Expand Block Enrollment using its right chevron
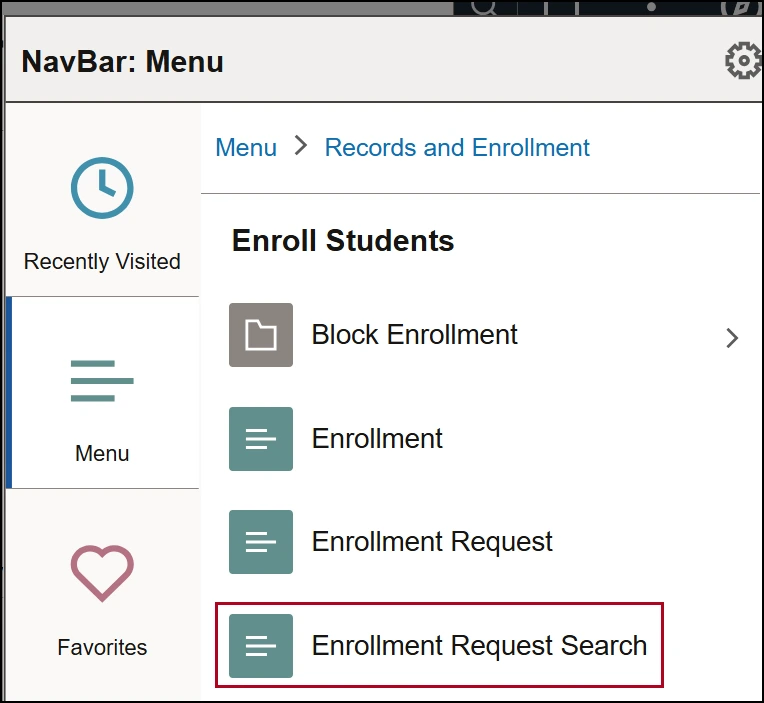 point(732,338)
